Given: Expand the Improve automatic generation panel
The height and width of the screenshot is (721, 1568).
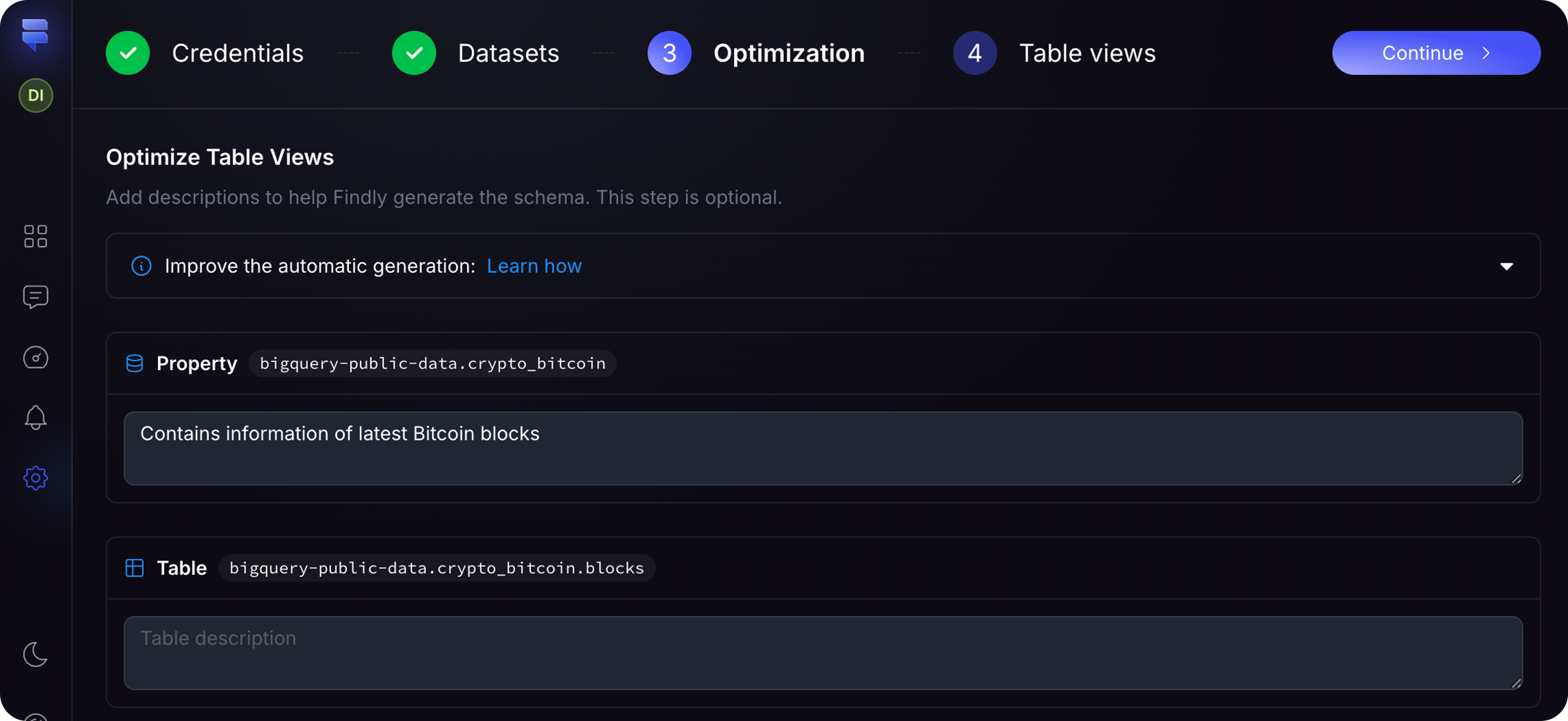Looking at the screenshot, I should click(x=1506, y=266).
